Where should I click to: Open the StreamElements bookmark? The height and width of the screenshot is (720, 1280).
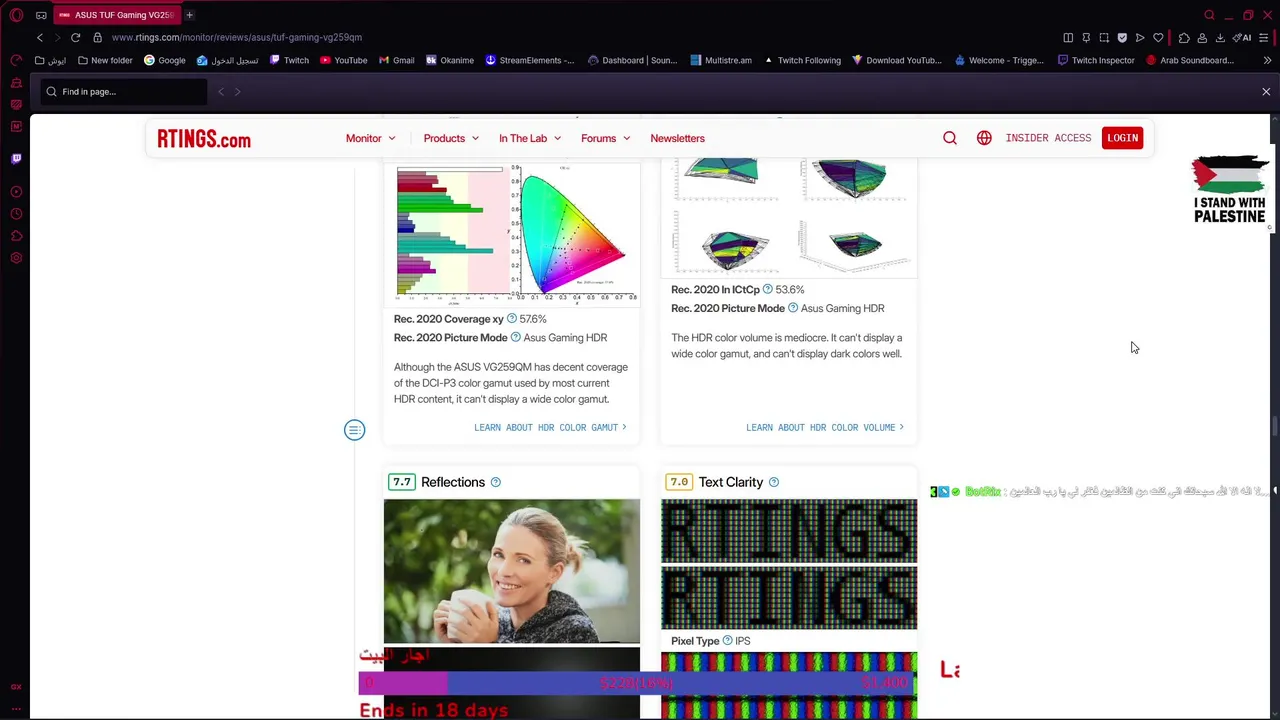click(x=530, y=60)
